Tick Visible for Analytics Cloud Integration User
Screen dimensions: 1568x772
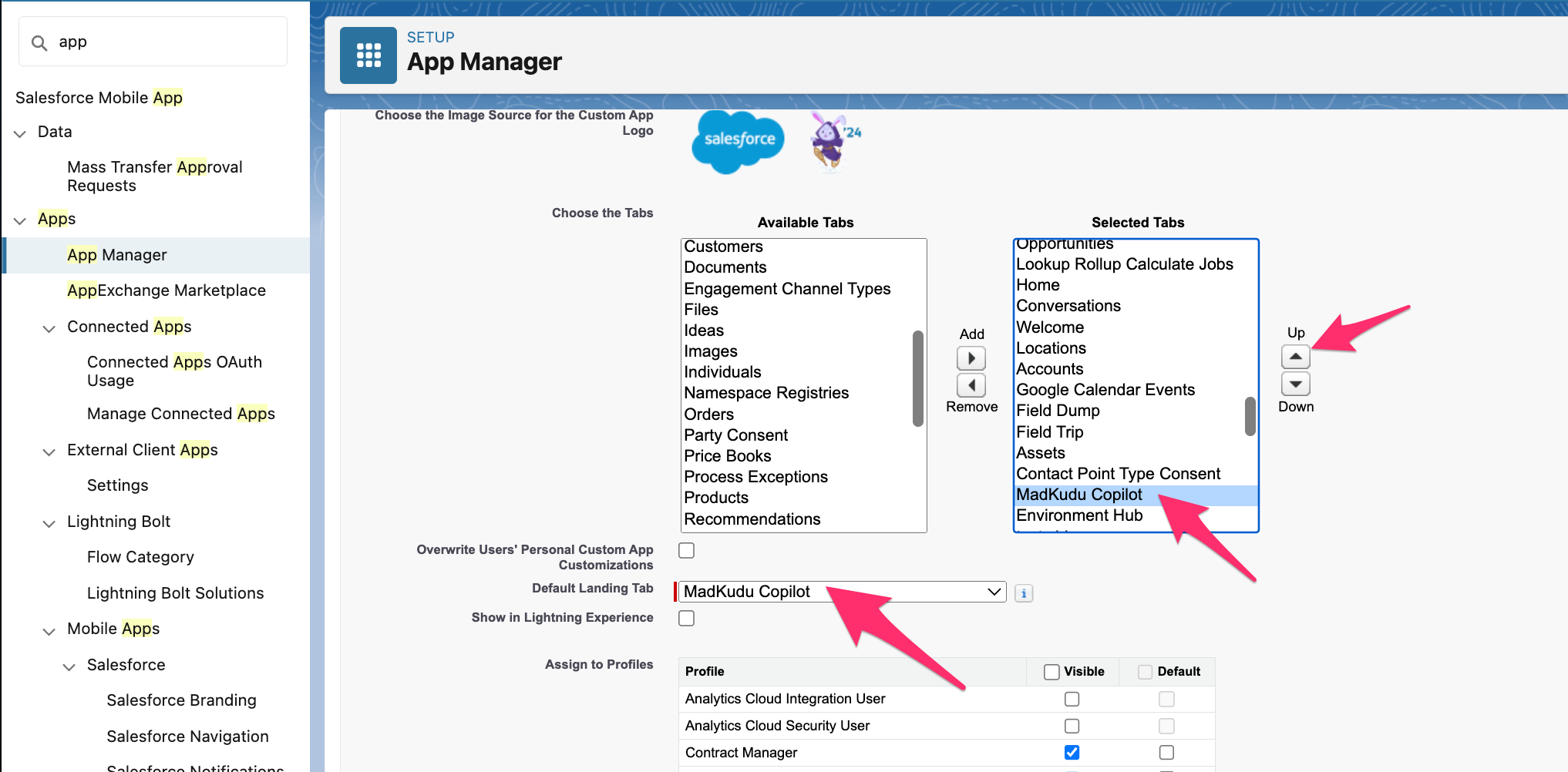1072,699
